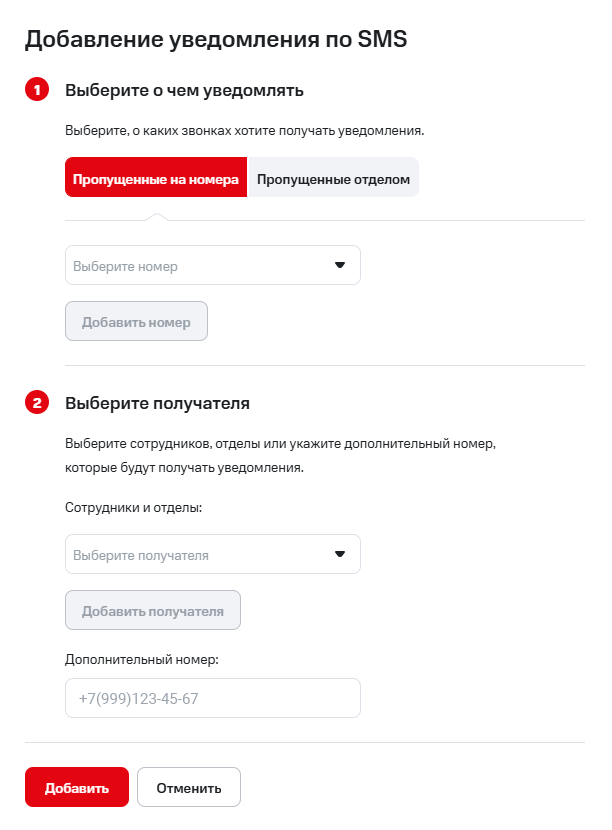Click the description about choosing employees and departments
The height and width of the screenshot is (830, 612).
pyautogui.click(x=280, y=454)
